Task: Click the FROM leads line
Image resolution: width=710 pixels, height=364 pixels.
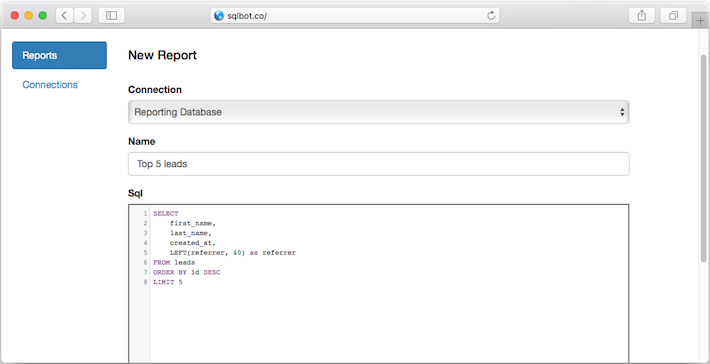Action: (174, 263)
